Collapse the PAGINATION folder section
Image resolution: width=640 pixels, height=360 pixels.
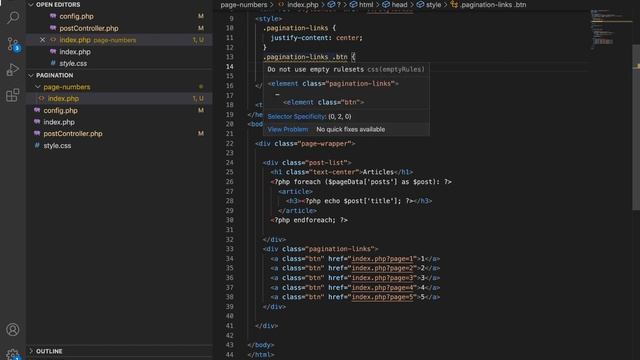click(31, 76)
